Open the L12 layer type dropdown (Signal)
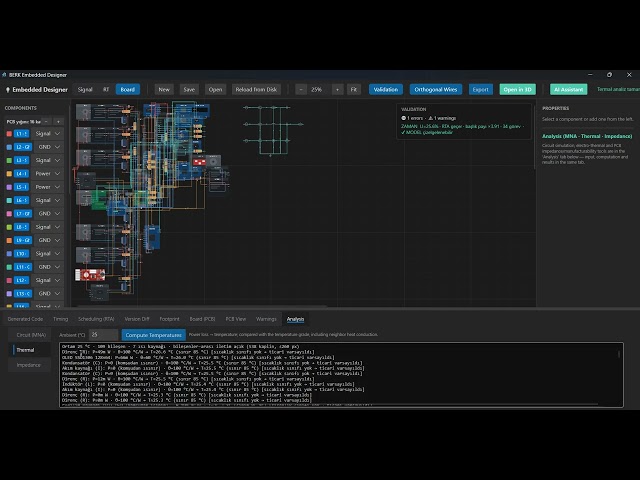The image size is (640, 480). click(x=48, y=280)
